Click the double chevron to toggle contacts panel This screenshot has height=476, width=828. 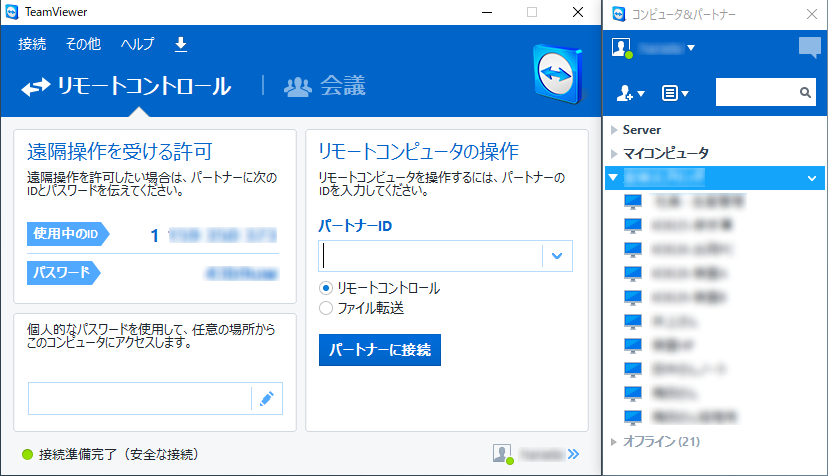(x=573, y=454)
